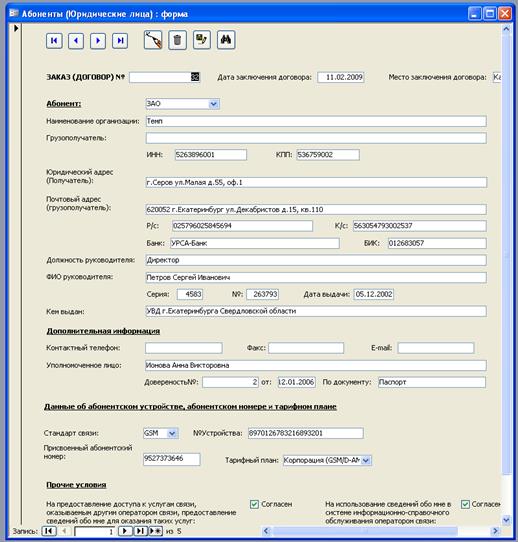Click По документу field with Паспорт
518x542 pixels.
[x=432, y=382]
